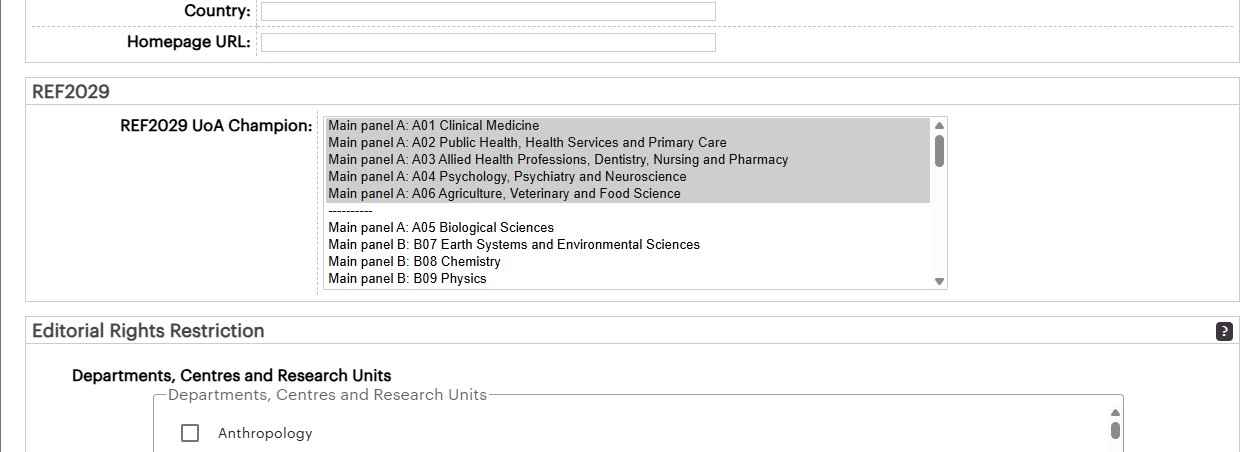Pick B08 Chemistry from the list
This screenshot has height=452, width=1260.
(x=414, y=262)
